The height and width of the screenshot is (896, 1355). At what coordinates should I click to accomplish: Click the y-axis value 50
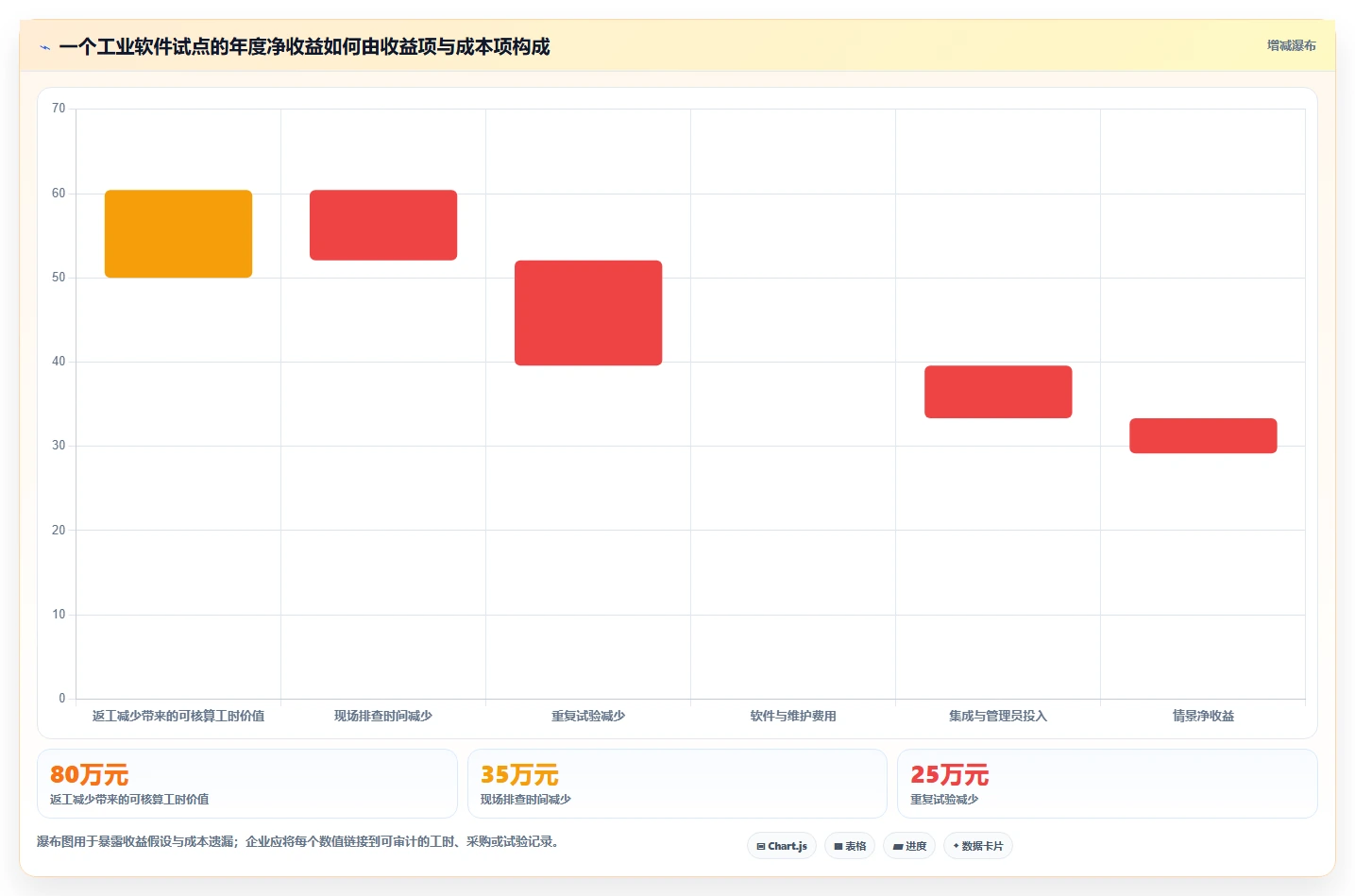pos(59,278)
